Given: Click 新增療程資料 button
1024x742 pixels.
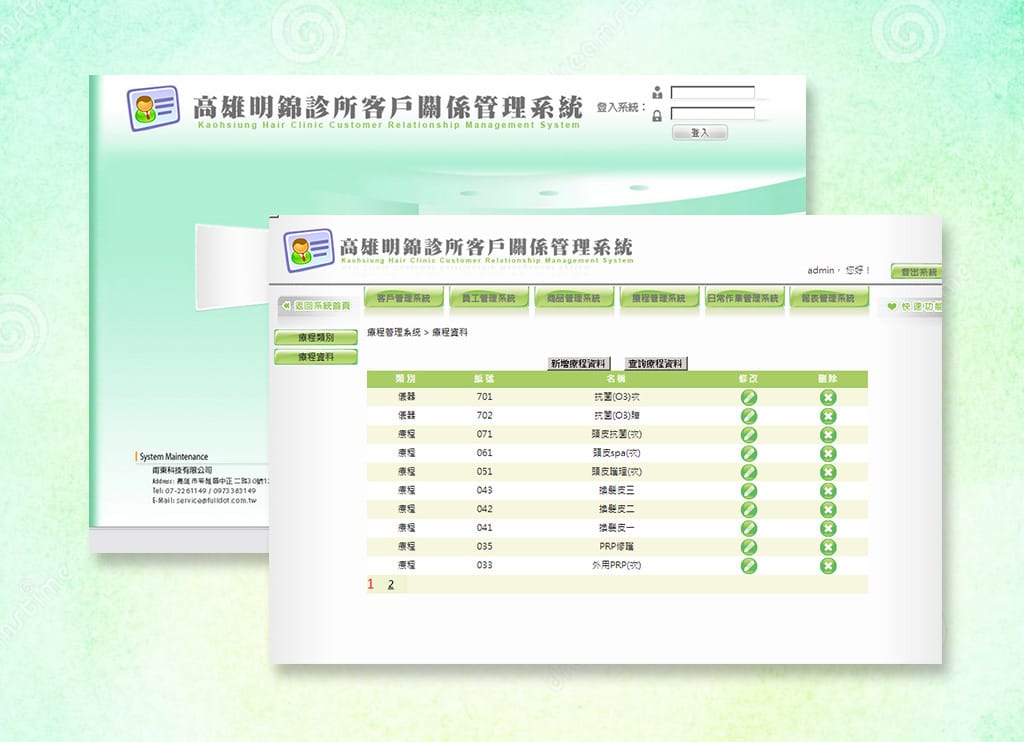Looking at the screenshot, I should pyautogui.click(x=578, y=364).
